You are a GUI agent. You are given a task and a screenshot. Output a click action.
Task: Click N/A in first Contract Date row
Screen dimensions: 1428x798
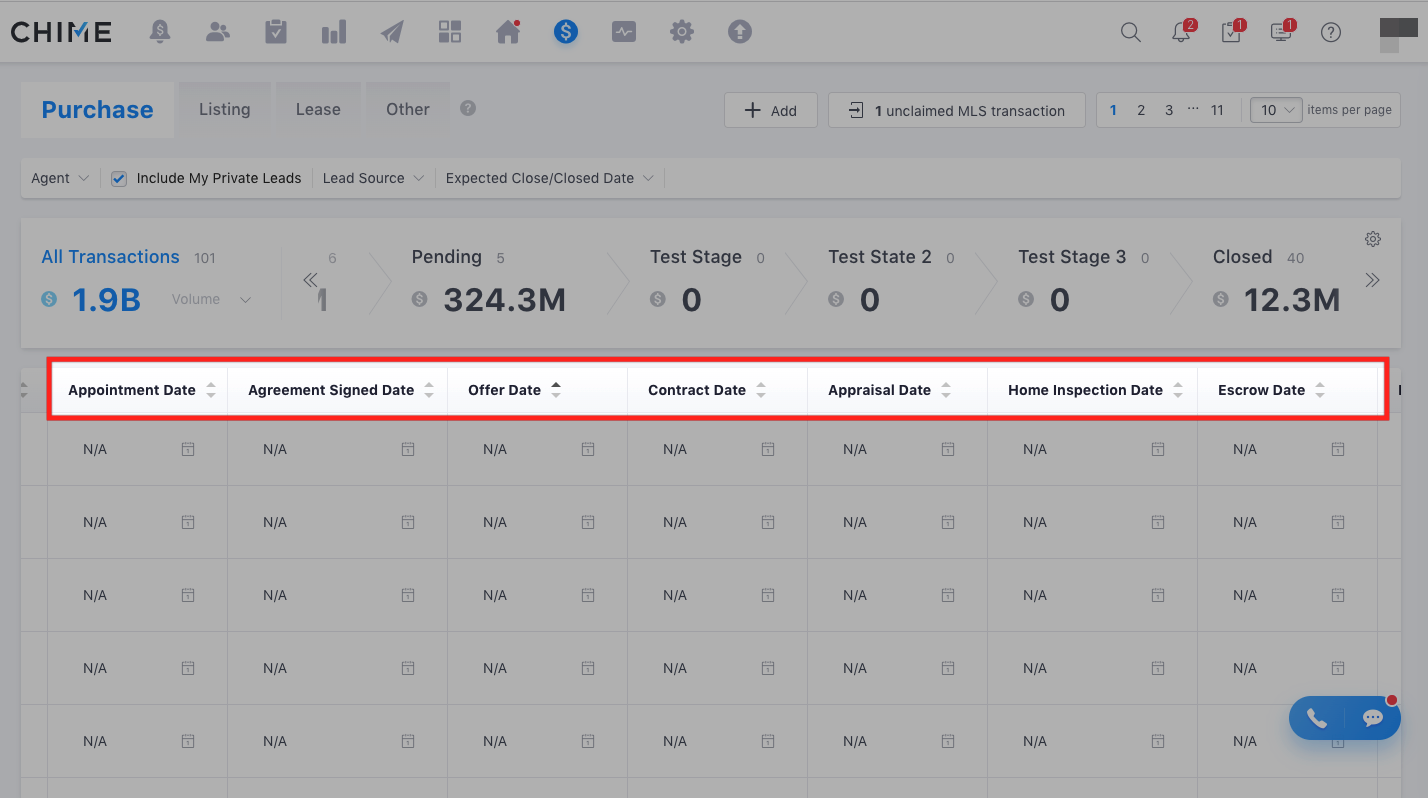(x=675, y=450)
